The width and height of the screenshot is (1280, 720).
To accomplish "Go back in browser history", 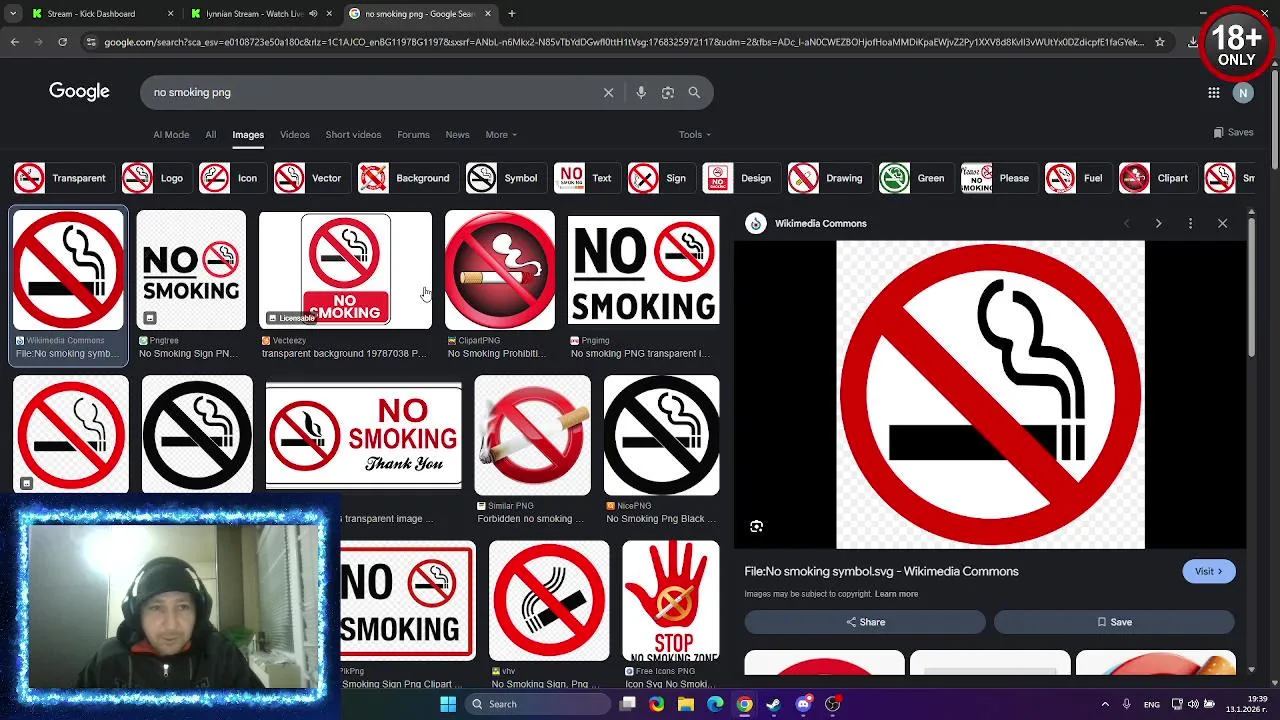I will pos(14,42).
